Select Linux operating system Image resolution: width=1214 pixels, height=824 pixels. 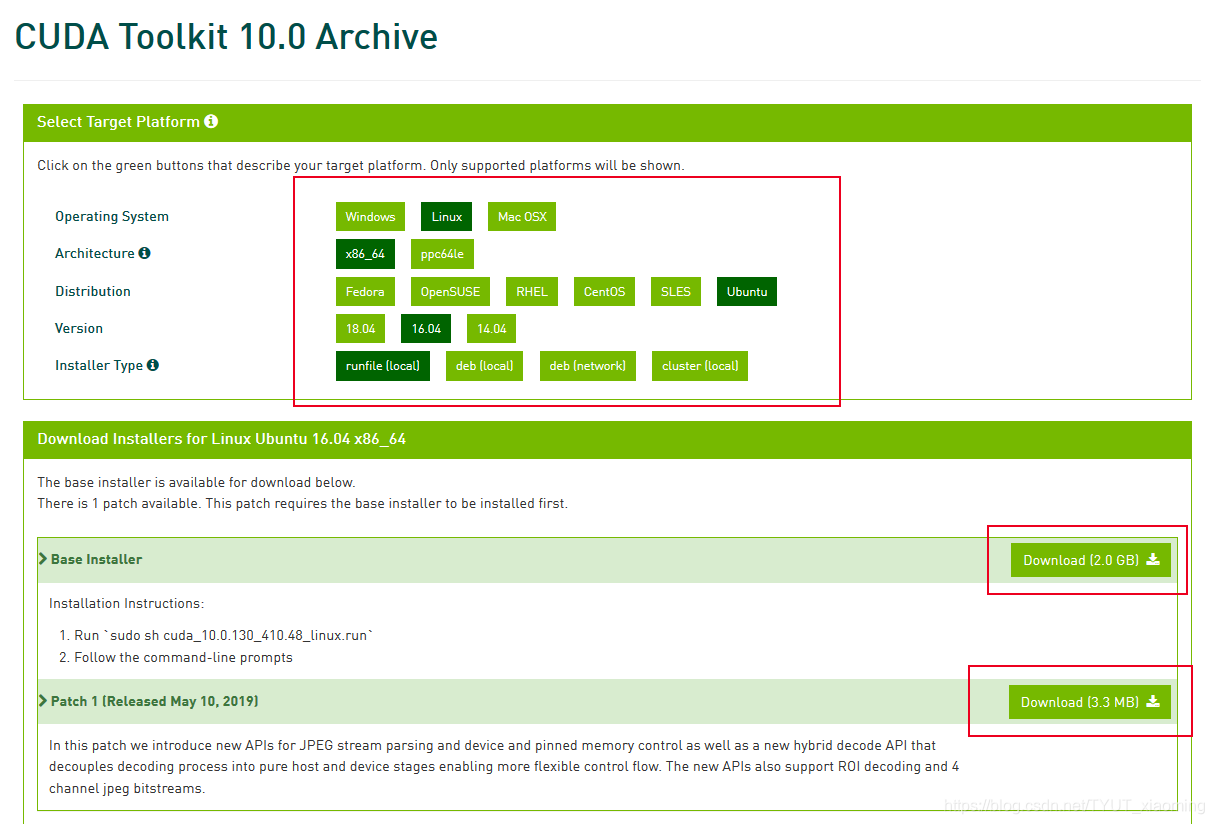pyautogui.click(x=447, y=217)
